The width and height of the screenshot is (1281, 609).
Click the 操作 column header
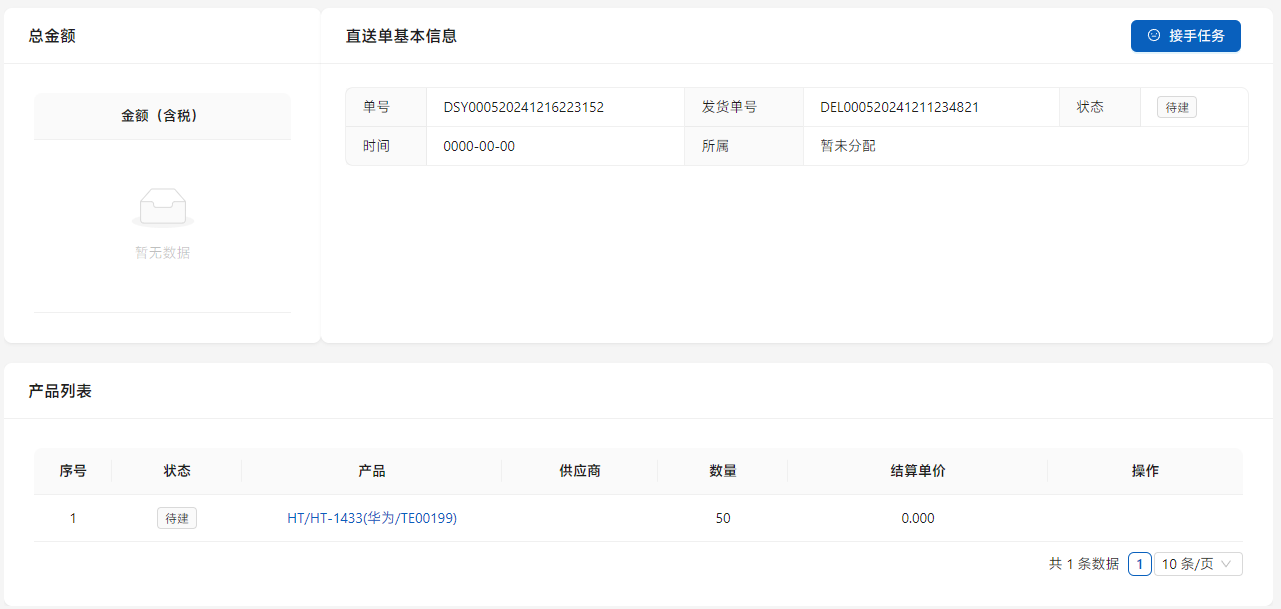(x=1145, y=471)
